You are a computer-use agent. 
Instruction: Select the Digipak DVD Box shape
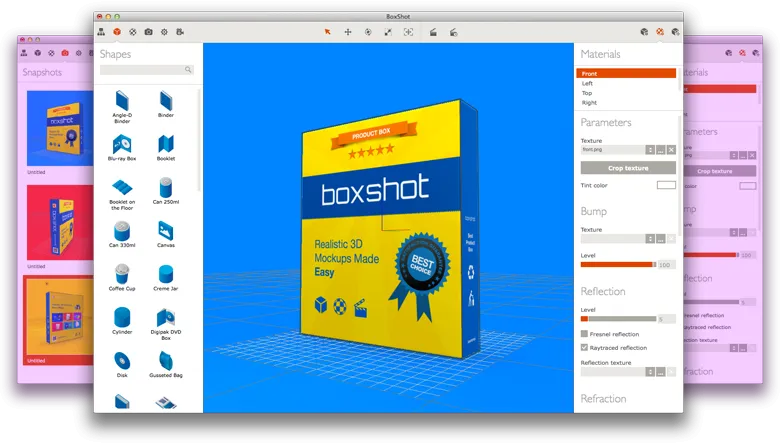166,324
